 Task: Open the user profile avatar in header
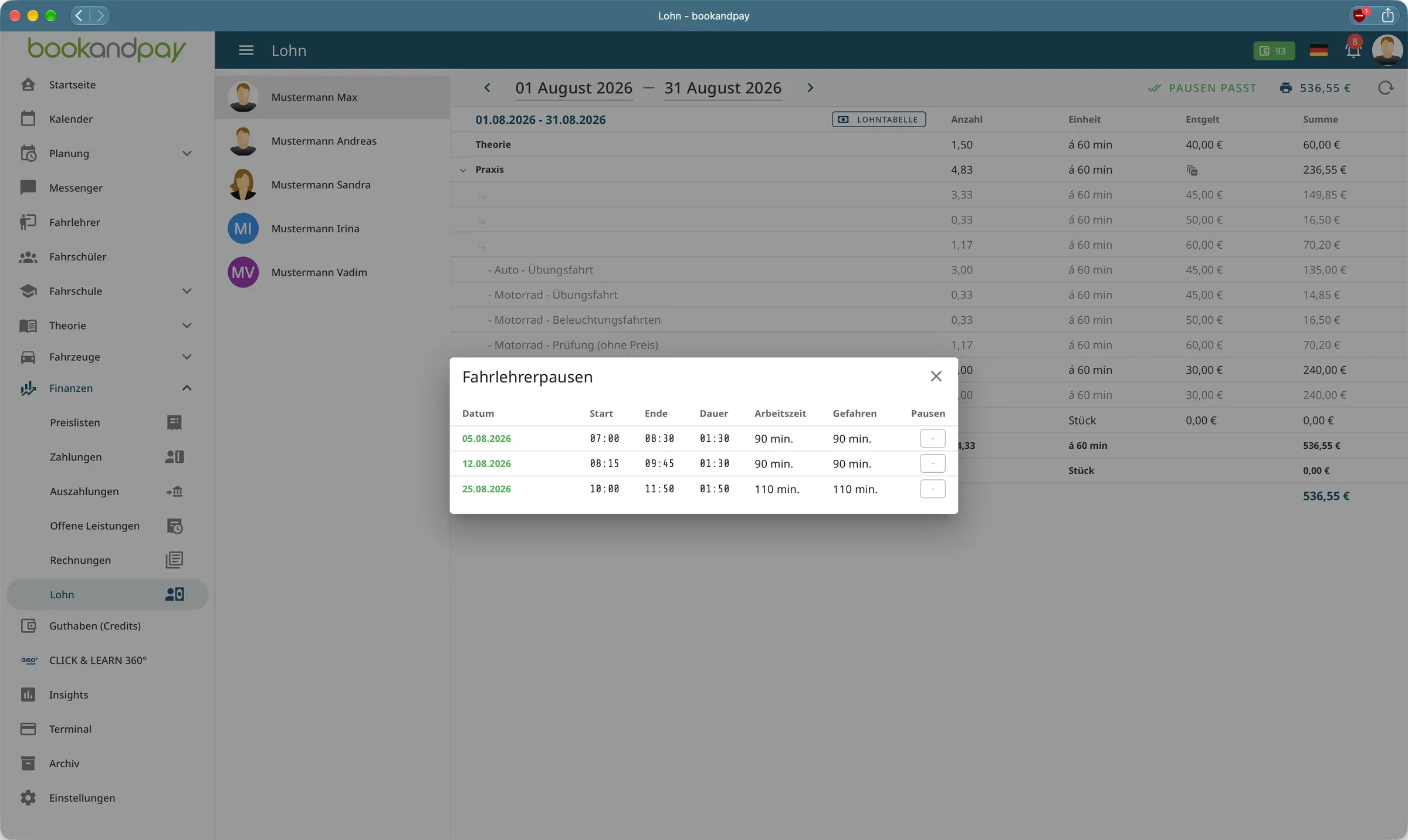coord(1387,50)
